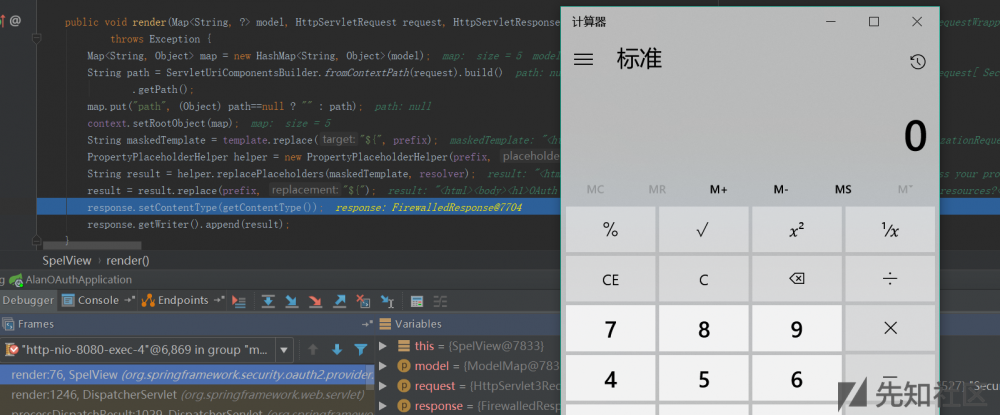Click the Run to Cursor icon
The width and height of the screenshot is (1000, 415).
click(387, 301)
